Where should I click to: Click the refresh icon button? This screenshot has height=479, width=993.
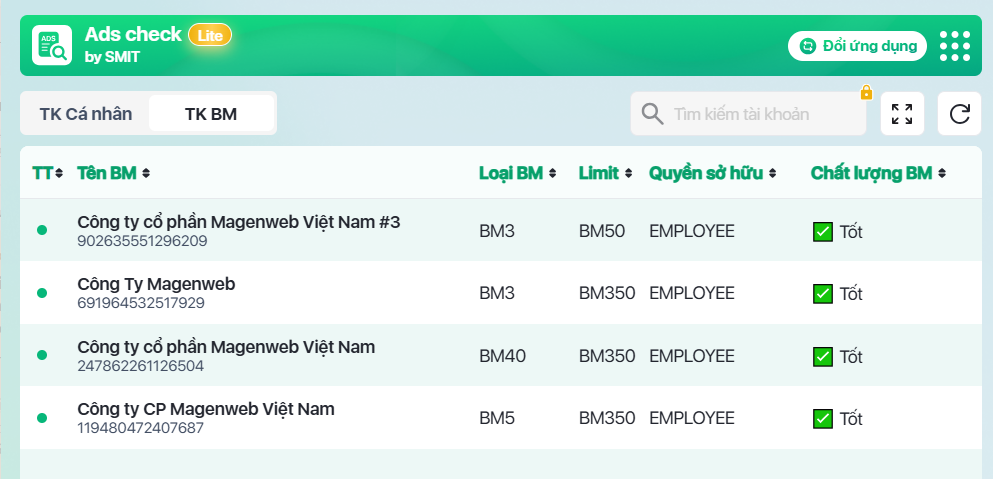959,114
